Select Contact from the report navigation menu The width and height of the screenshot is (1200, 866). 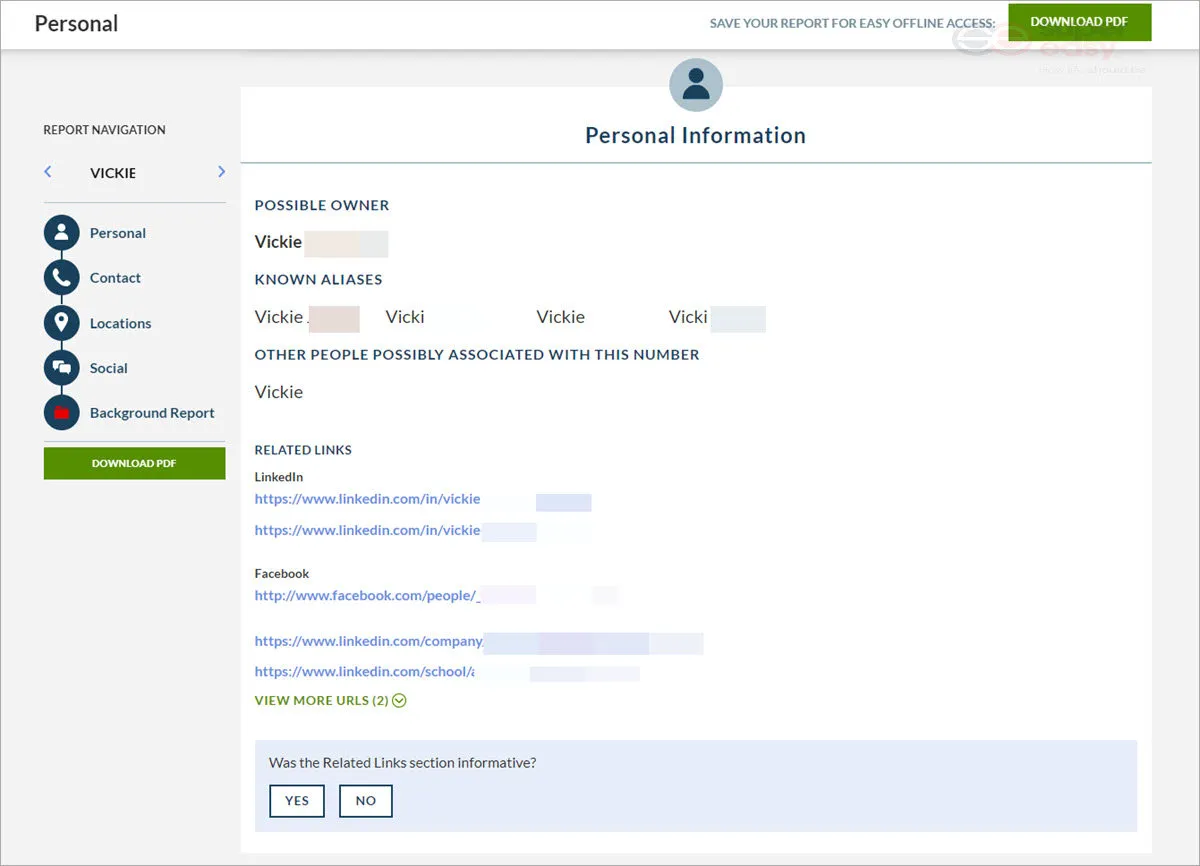pos(115,277)
